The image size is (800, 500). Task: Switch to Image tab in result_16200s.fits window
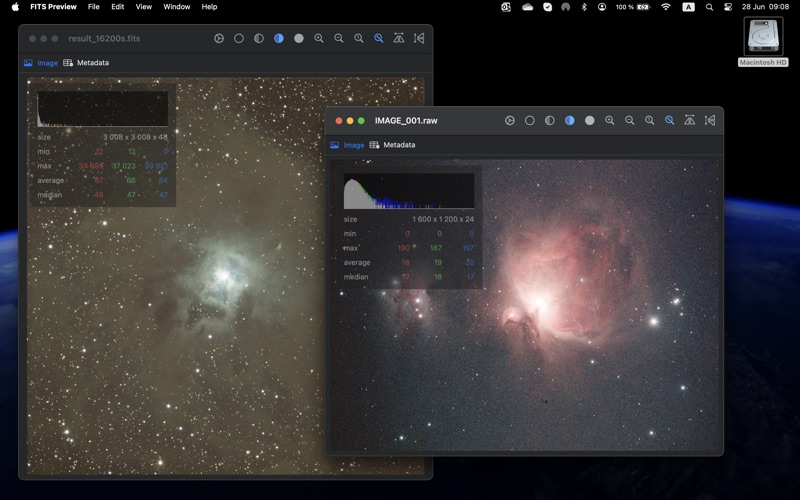click(41, 63)
